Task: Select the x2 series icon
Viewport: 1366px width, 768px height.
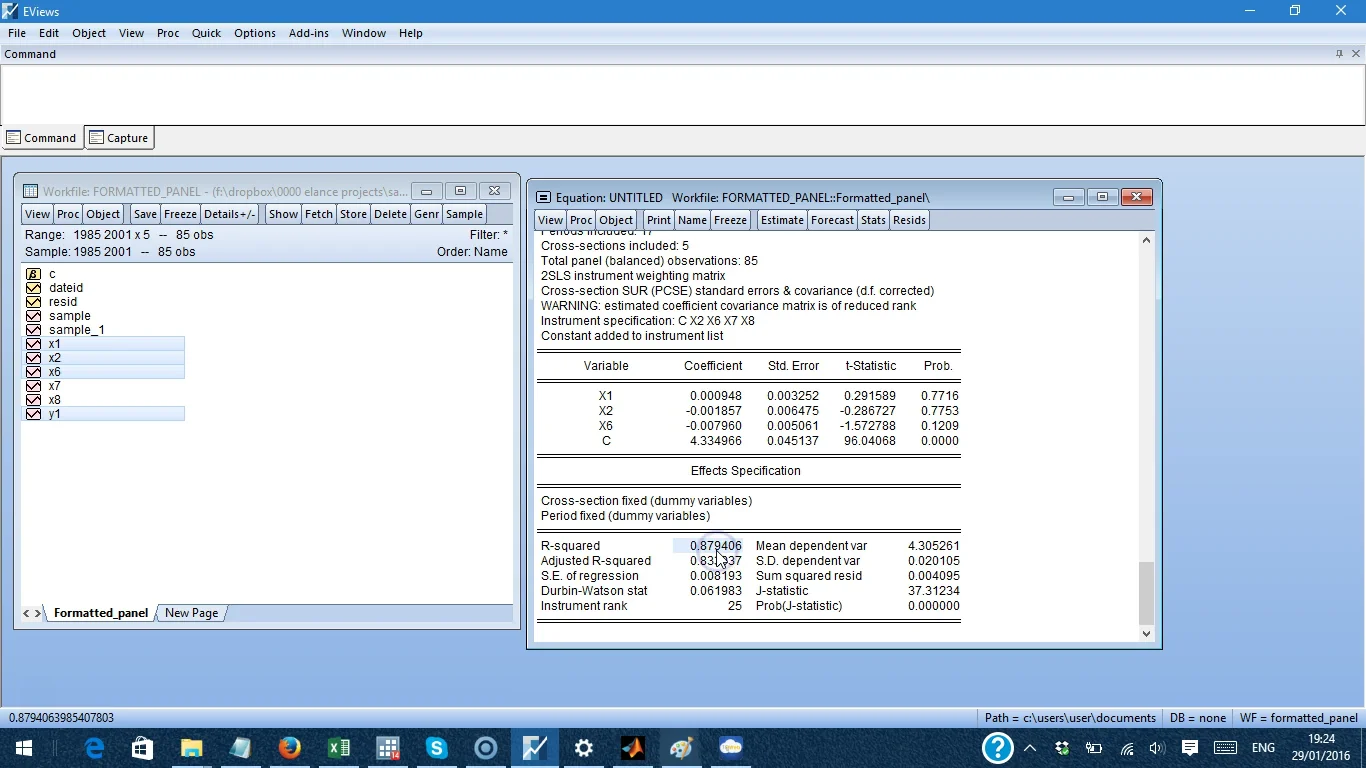Action: click(33, 358)
